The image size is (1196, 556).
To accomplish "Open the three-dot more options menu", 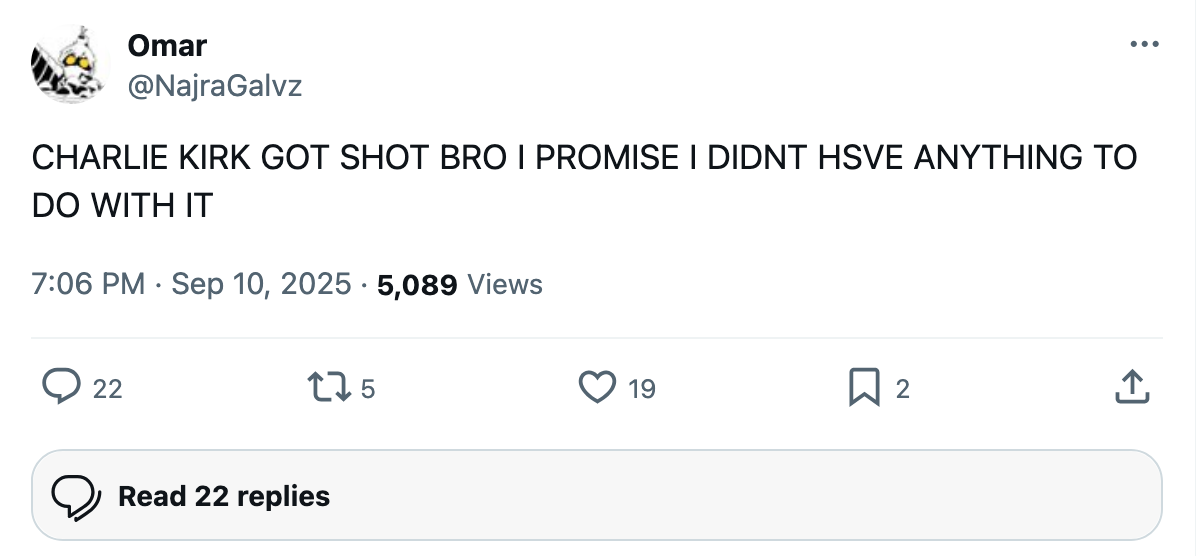I will point(1142,45).
